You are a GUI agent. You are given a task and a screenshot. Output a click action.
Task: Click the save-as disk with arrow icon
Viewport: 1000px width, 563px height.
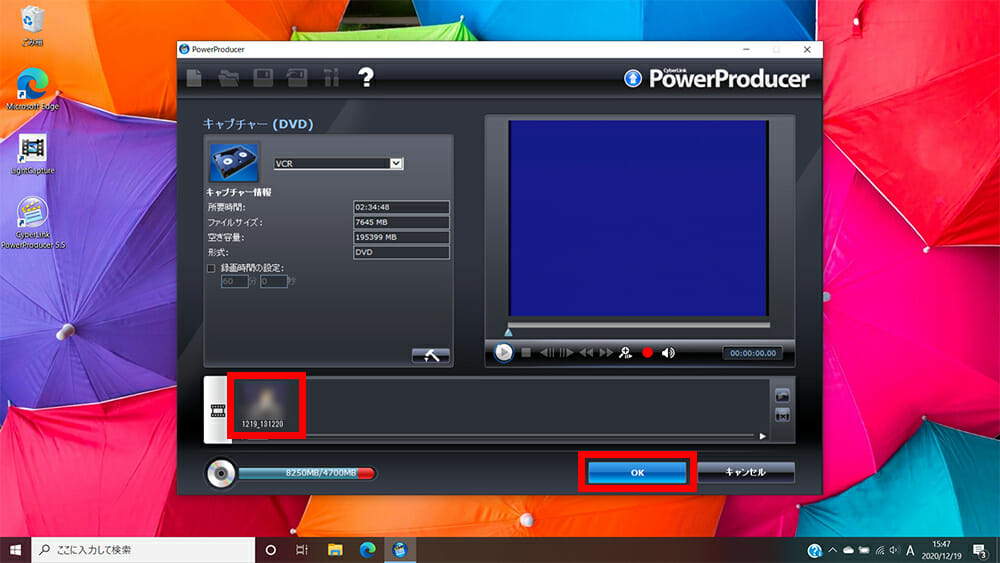click(x=297, y=78)
